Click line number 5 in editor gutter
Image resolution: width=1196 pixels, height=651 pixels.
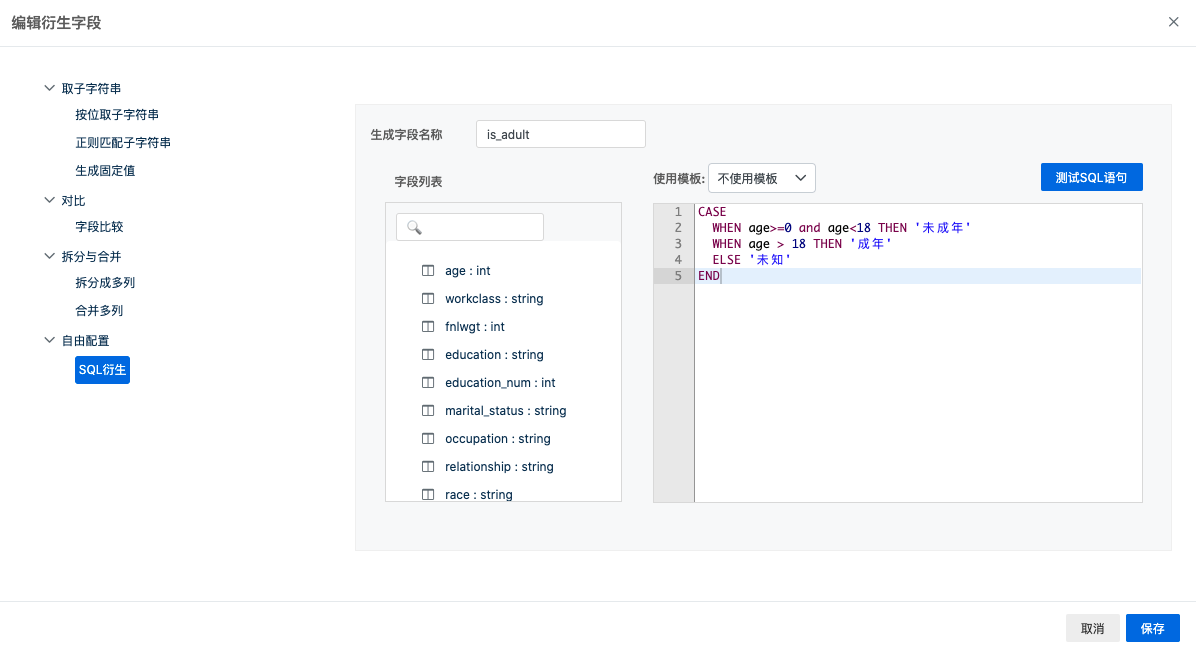678,276
